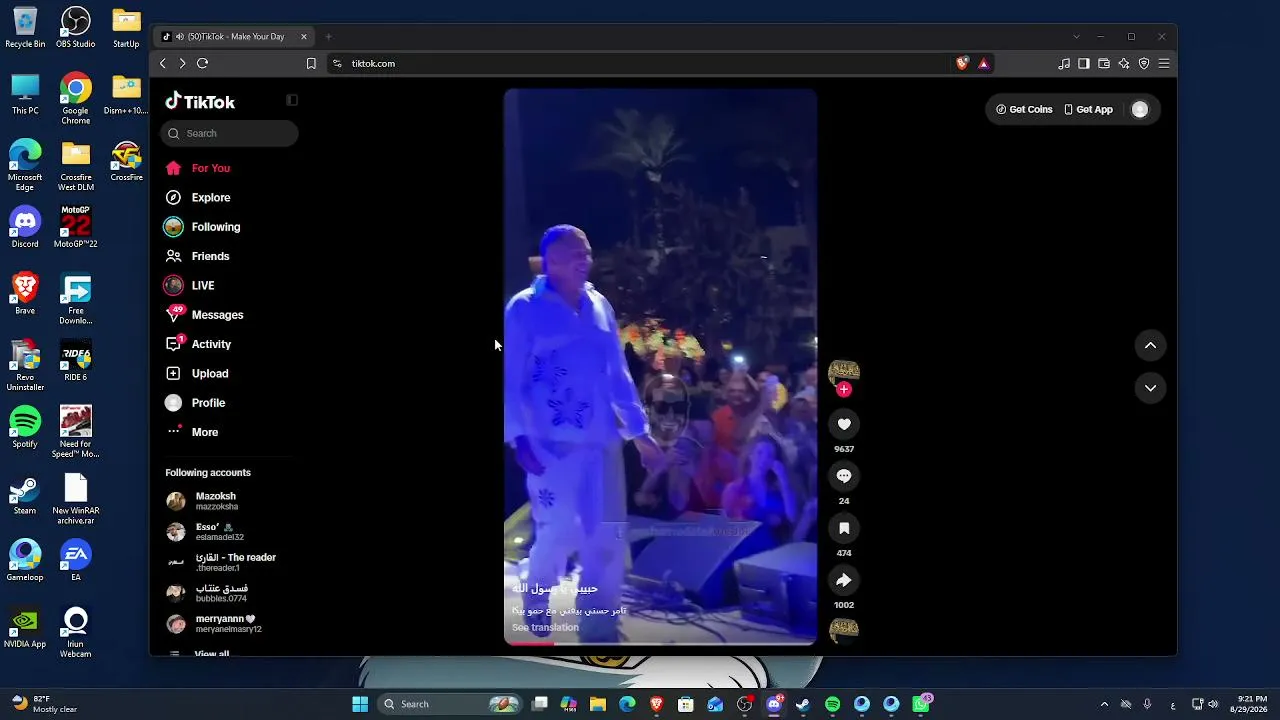The height and width of the screenshot is (720, 1280).
Task: Show hidden system tray icons
Action: pyautogui.click(x=1104, y=704)
